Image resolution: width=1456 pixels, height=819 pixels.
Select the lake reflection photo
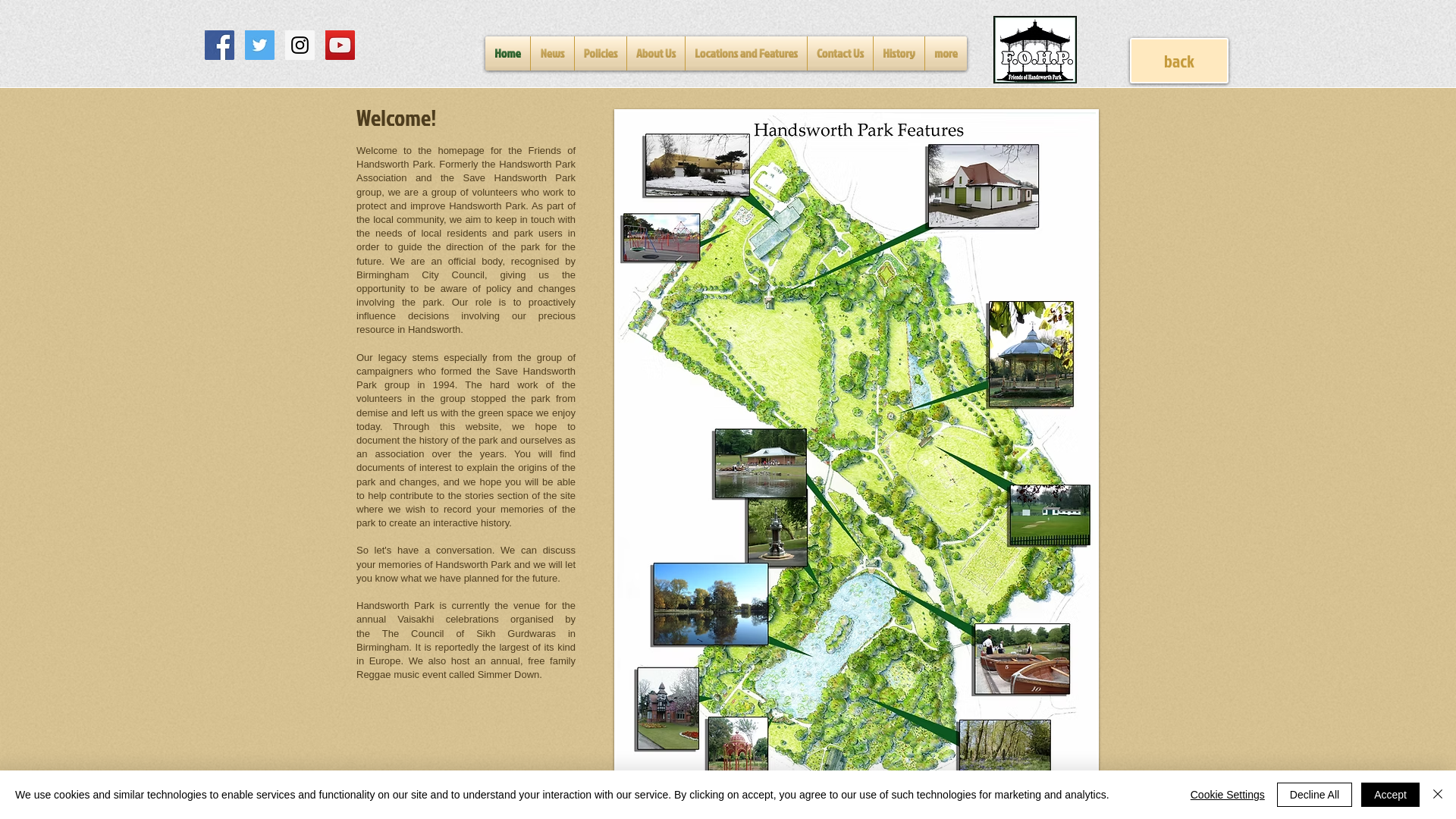point(711,604)
